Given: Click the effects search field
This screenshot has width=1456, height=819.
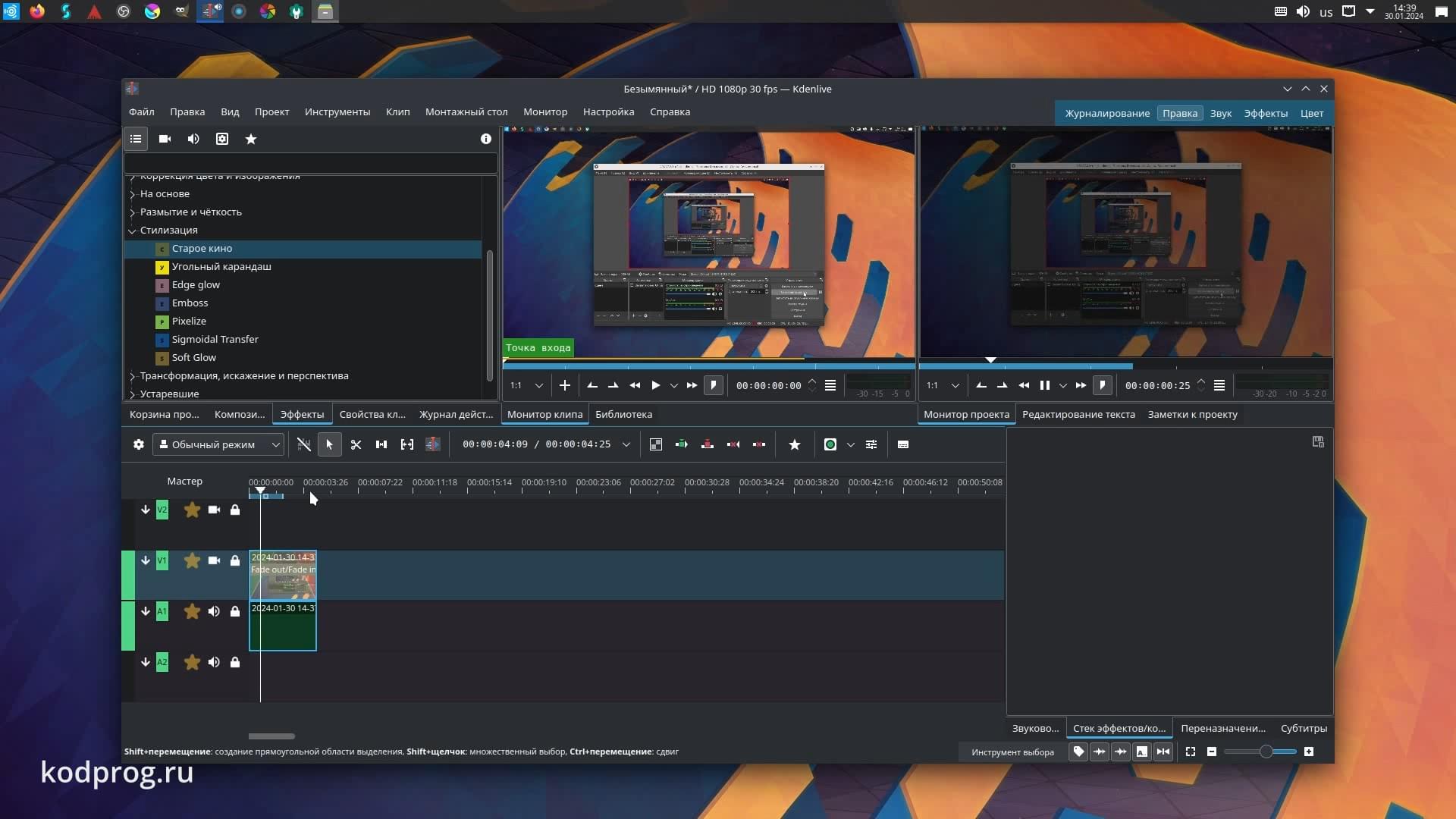Looking at the screenshot, I should 311,162.
